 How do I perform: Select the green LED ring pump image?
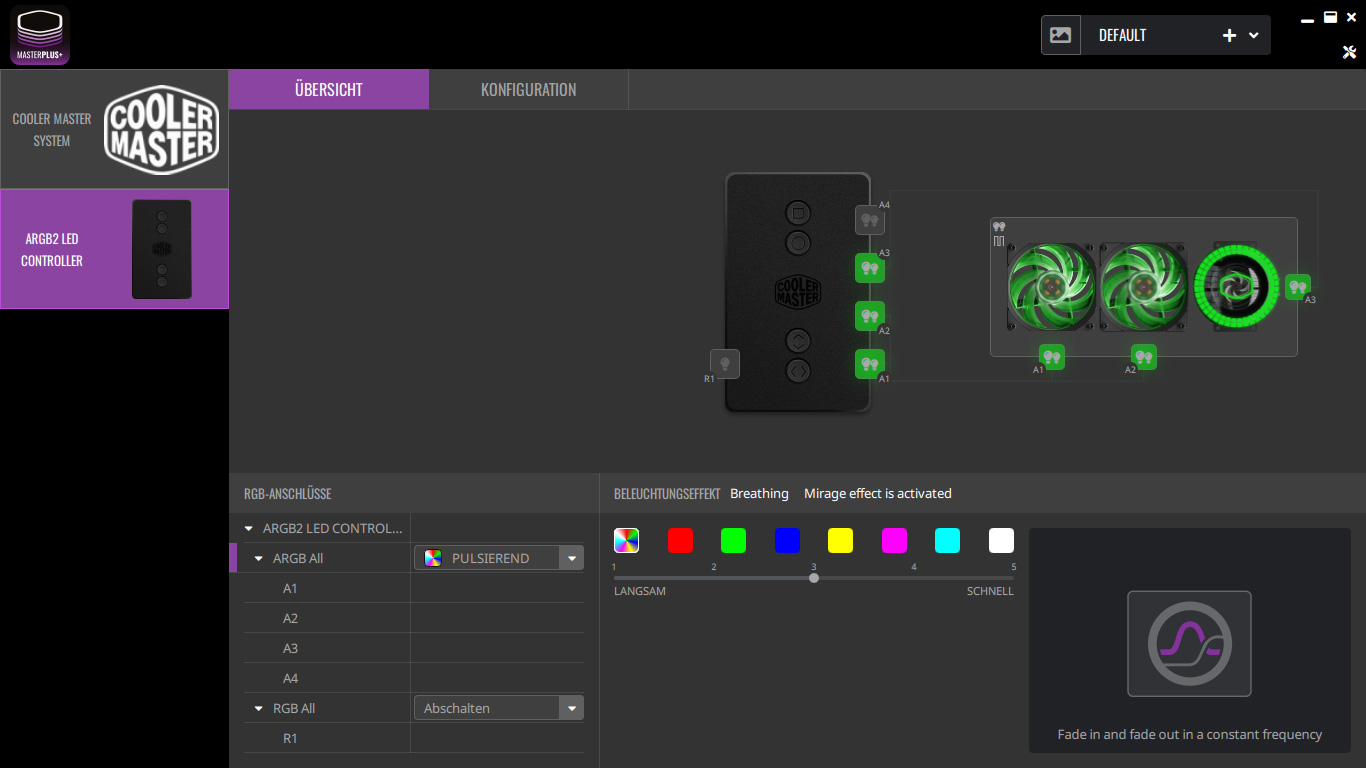tap(1237, 288)
